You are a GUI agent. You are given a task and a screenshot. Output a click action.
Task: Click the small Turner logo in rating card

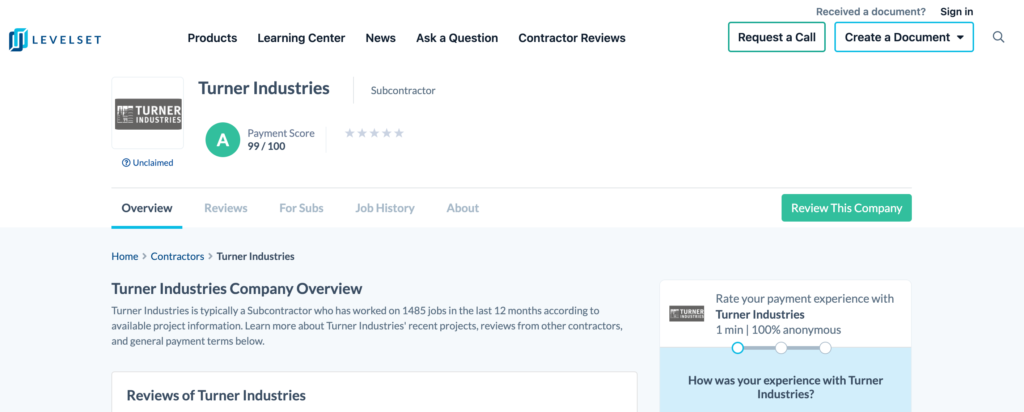pos(686,314)
